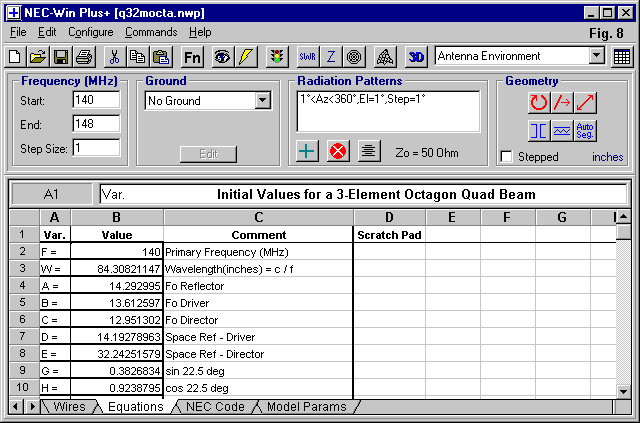Expand the Antenna Environment dropdown
Viewport: 640px width, 423px height.
pos(597,56)
